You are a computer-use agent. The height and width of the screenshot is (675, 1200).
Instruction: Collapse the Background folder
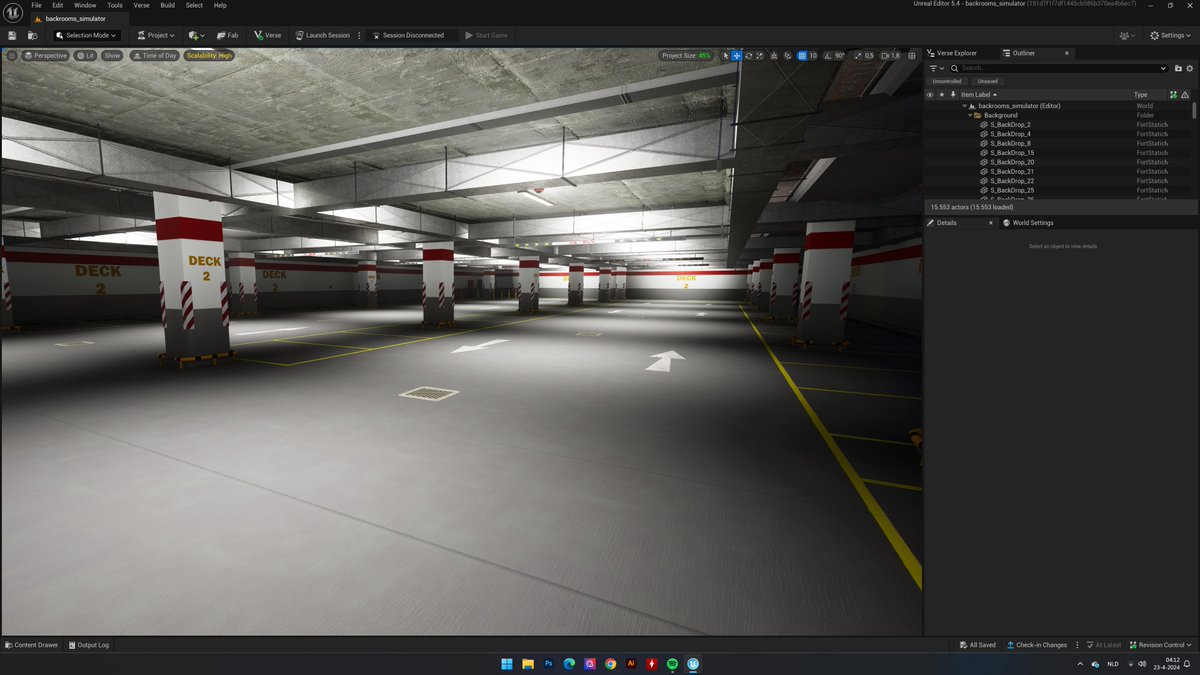970,115
